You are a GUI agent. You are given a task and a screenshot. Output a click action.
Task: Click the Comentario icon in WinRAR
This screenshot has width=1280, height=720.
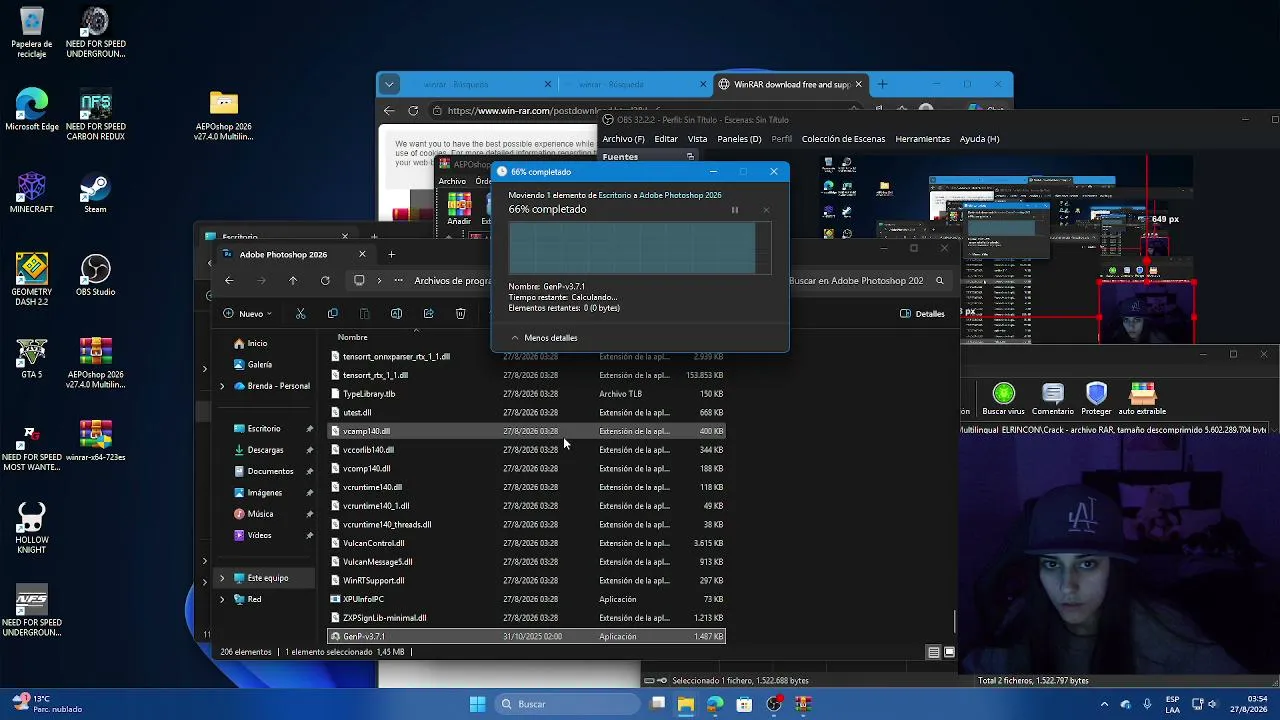(x=1052, y=399)
